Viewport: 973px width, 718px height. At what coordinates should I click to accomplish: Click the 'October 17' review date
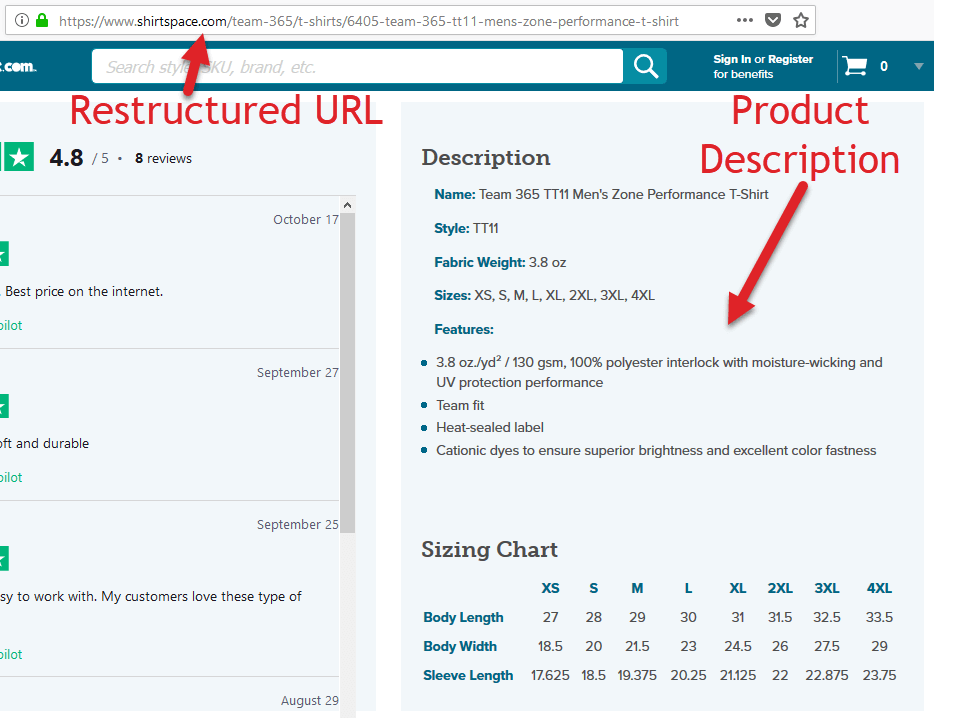pyautogui.click(x=306, y=219)
